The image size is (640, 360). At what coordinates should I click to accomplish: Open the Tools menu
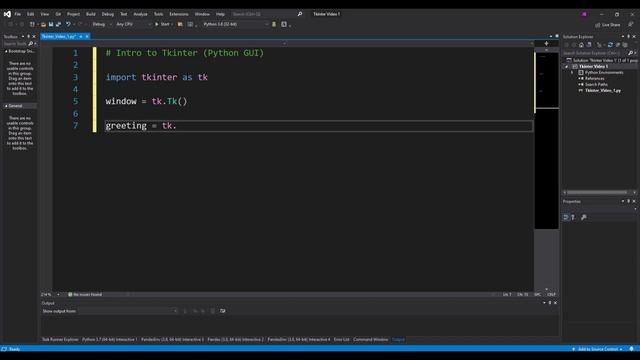tap(158, 14)
